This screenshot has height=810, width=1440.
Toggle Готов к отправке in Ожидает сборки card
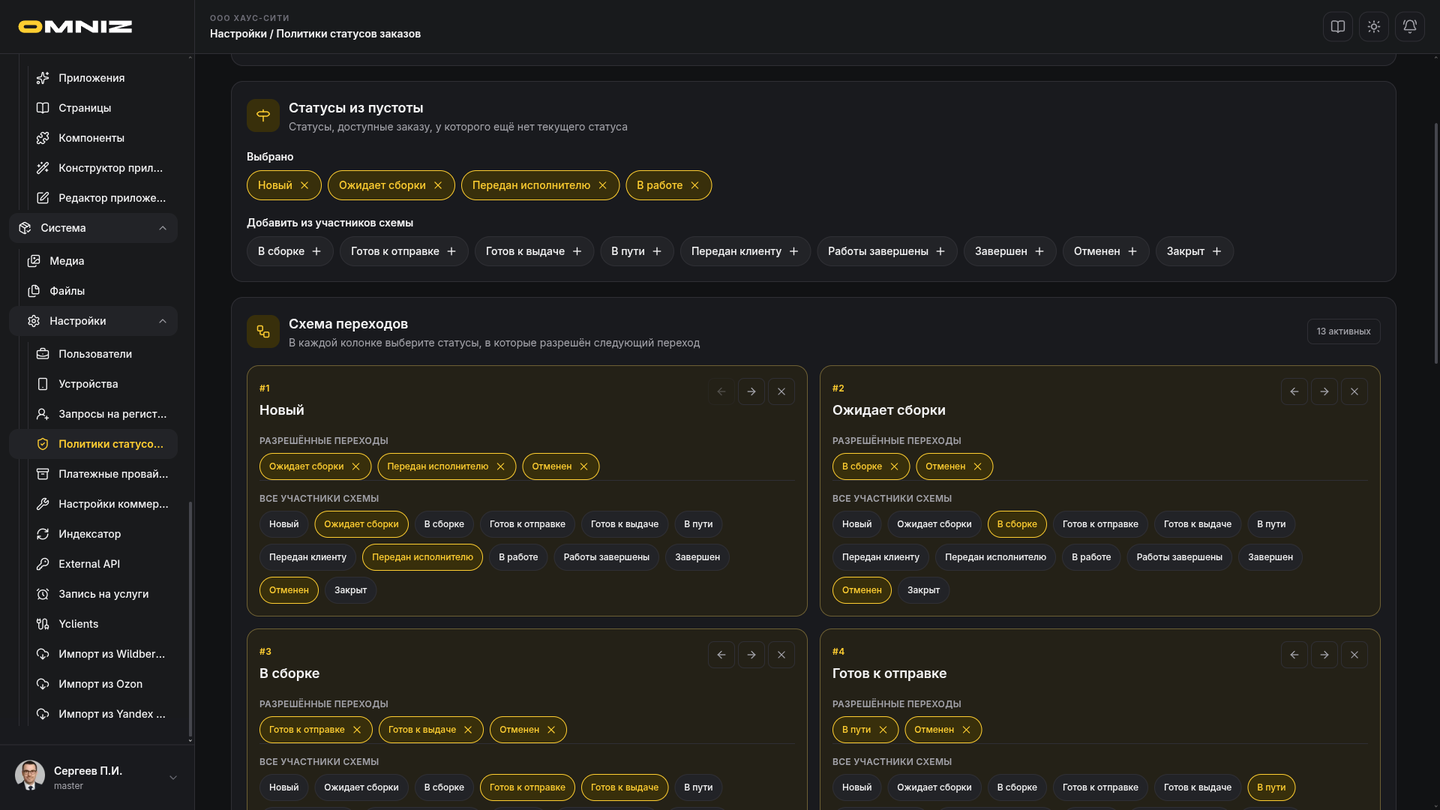coord(1100,524)
